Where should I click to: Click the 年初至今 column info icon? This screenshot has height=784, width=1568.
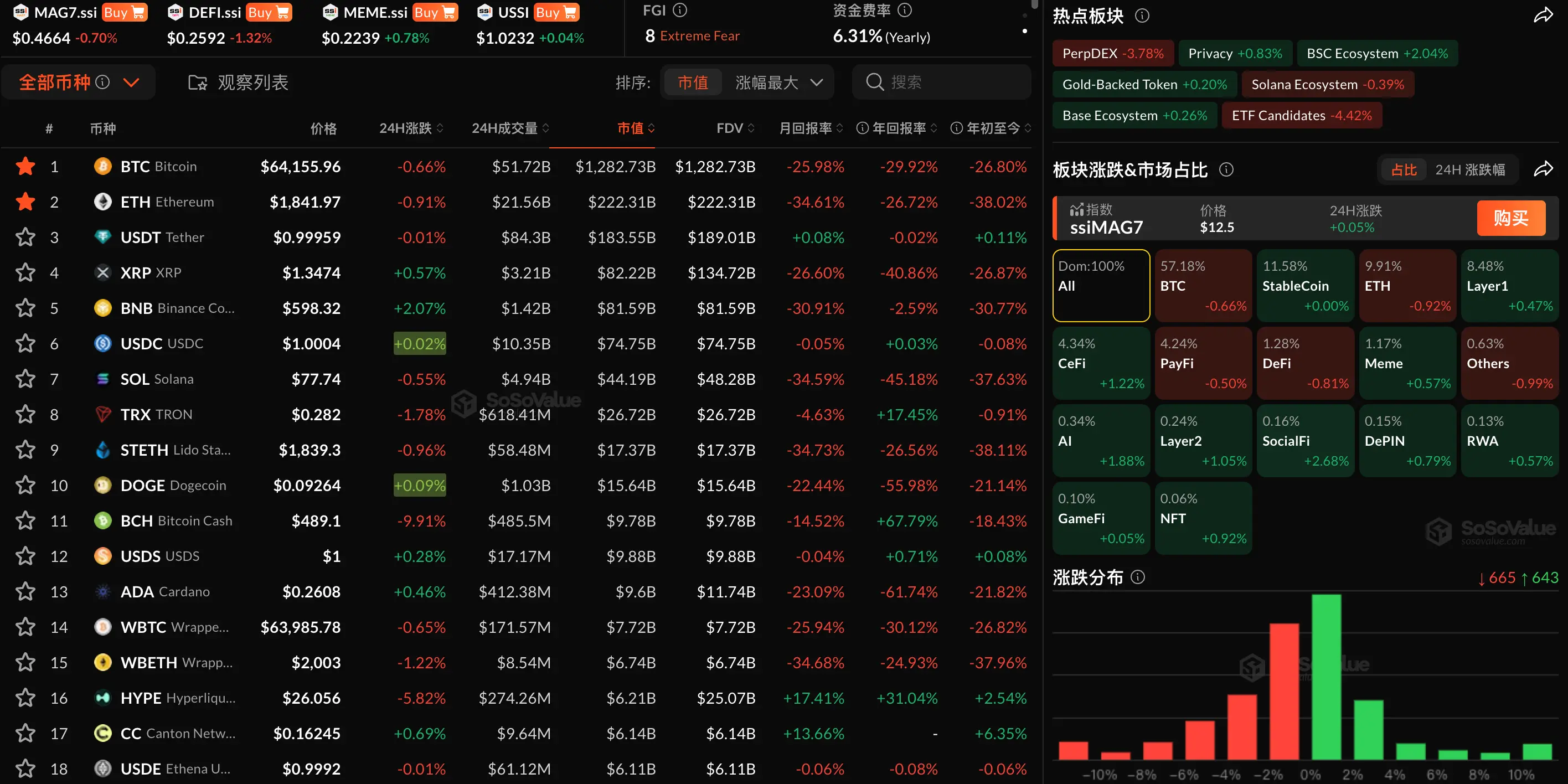pos(956,128)
